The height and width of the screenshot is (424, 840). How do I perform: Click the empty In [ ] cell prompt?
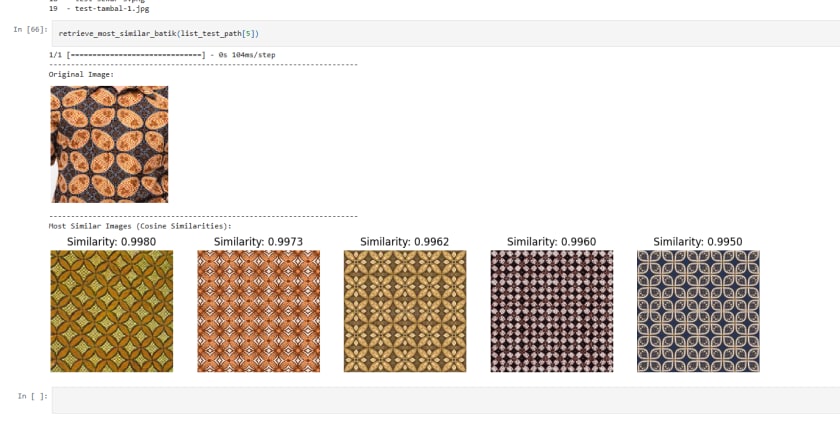(33, 396)
